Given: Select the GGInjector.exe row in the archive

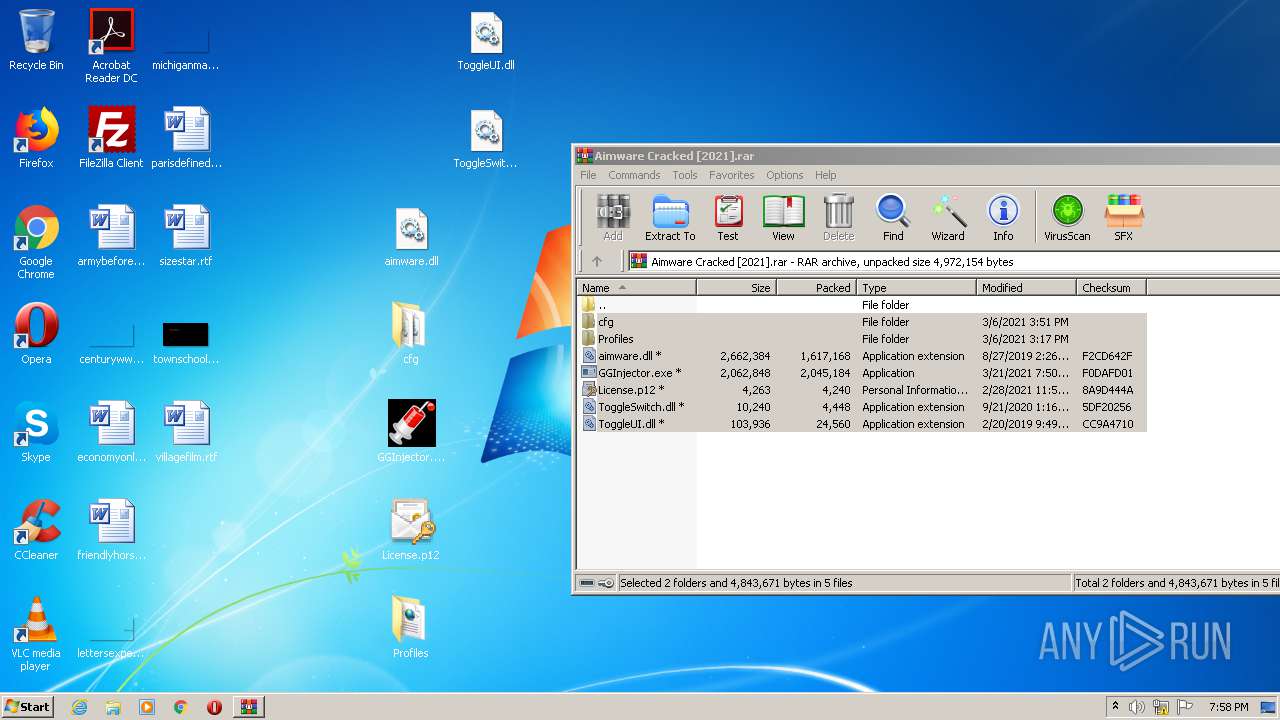Looking at the screenshot, I should tap(862, 373).
